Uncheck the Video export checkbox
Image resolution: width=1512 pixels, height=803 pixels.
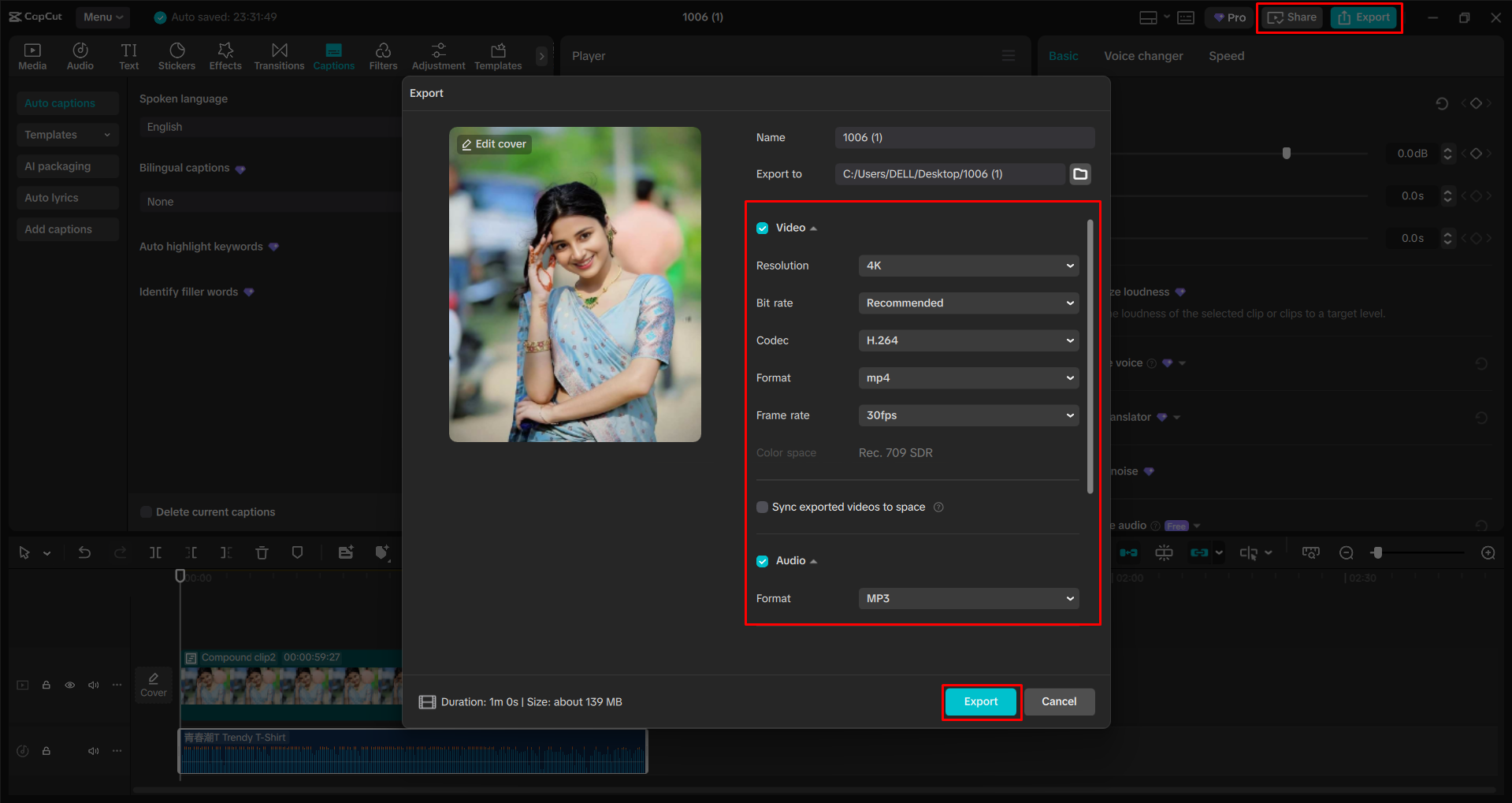pos(762,227)
